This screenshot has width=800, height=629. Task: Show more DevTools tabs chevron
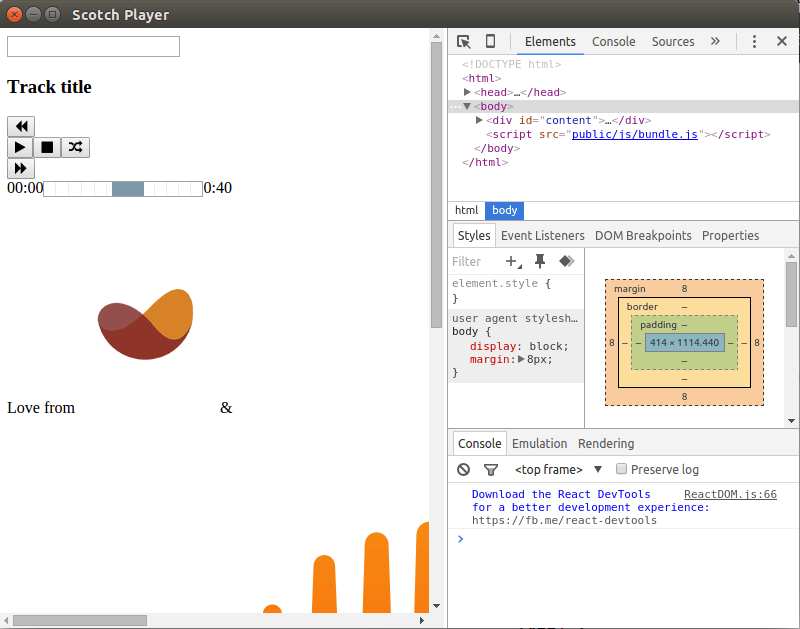click(715, 41)
